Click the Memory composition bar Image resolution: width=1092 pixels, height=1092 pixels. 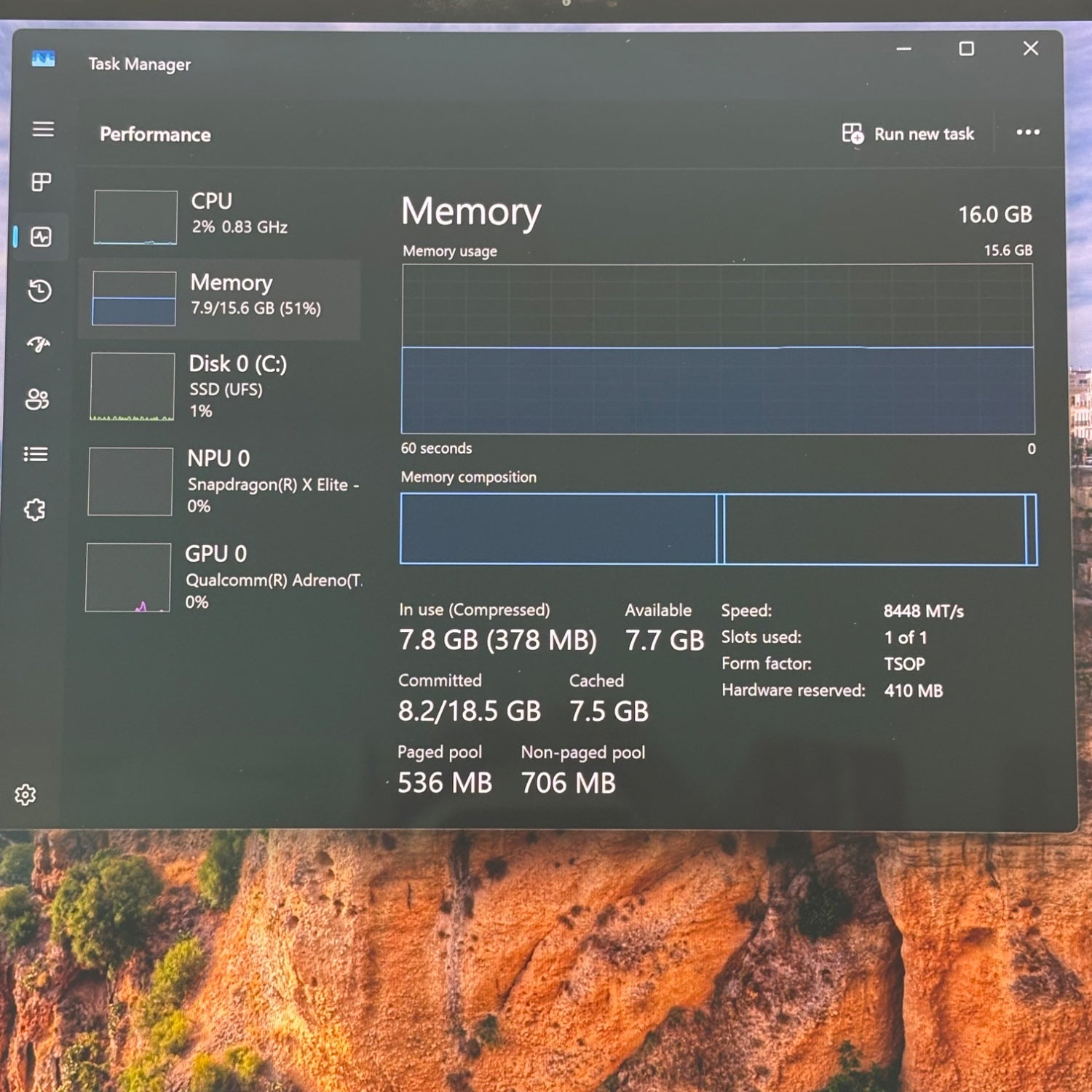click(717, 529)
